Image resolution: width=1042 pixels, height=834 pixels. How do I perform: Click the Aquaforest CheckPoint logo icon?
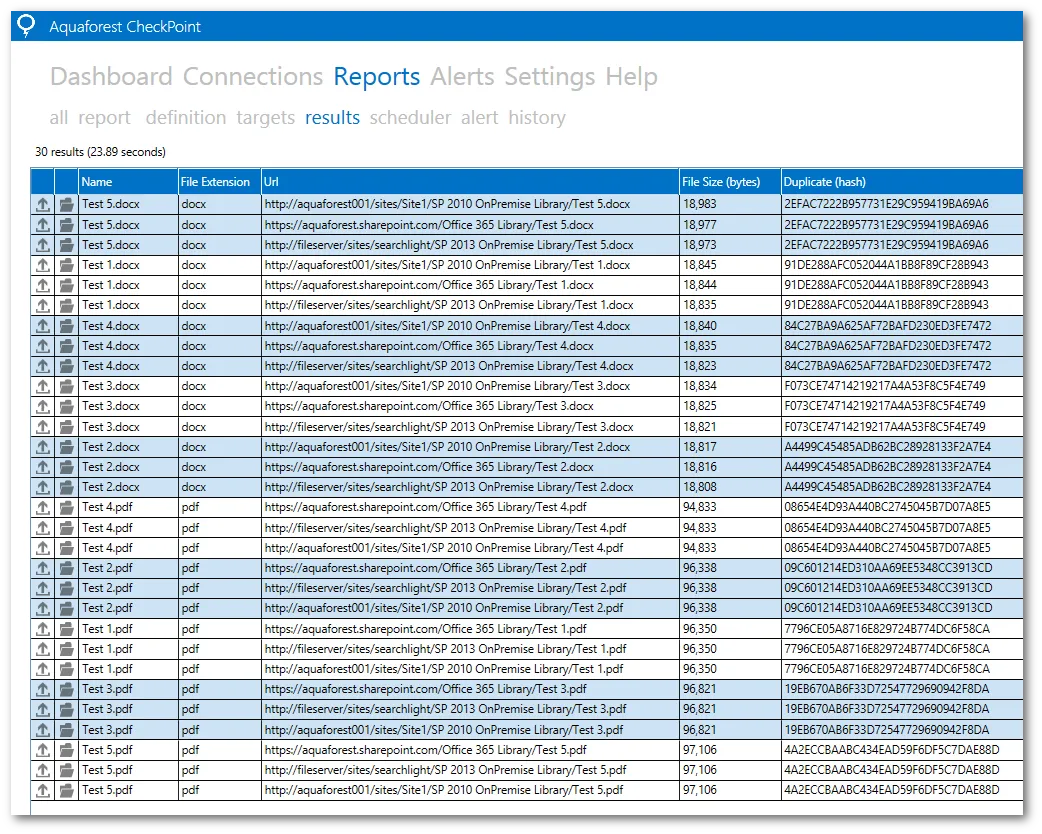coord(25,25)
